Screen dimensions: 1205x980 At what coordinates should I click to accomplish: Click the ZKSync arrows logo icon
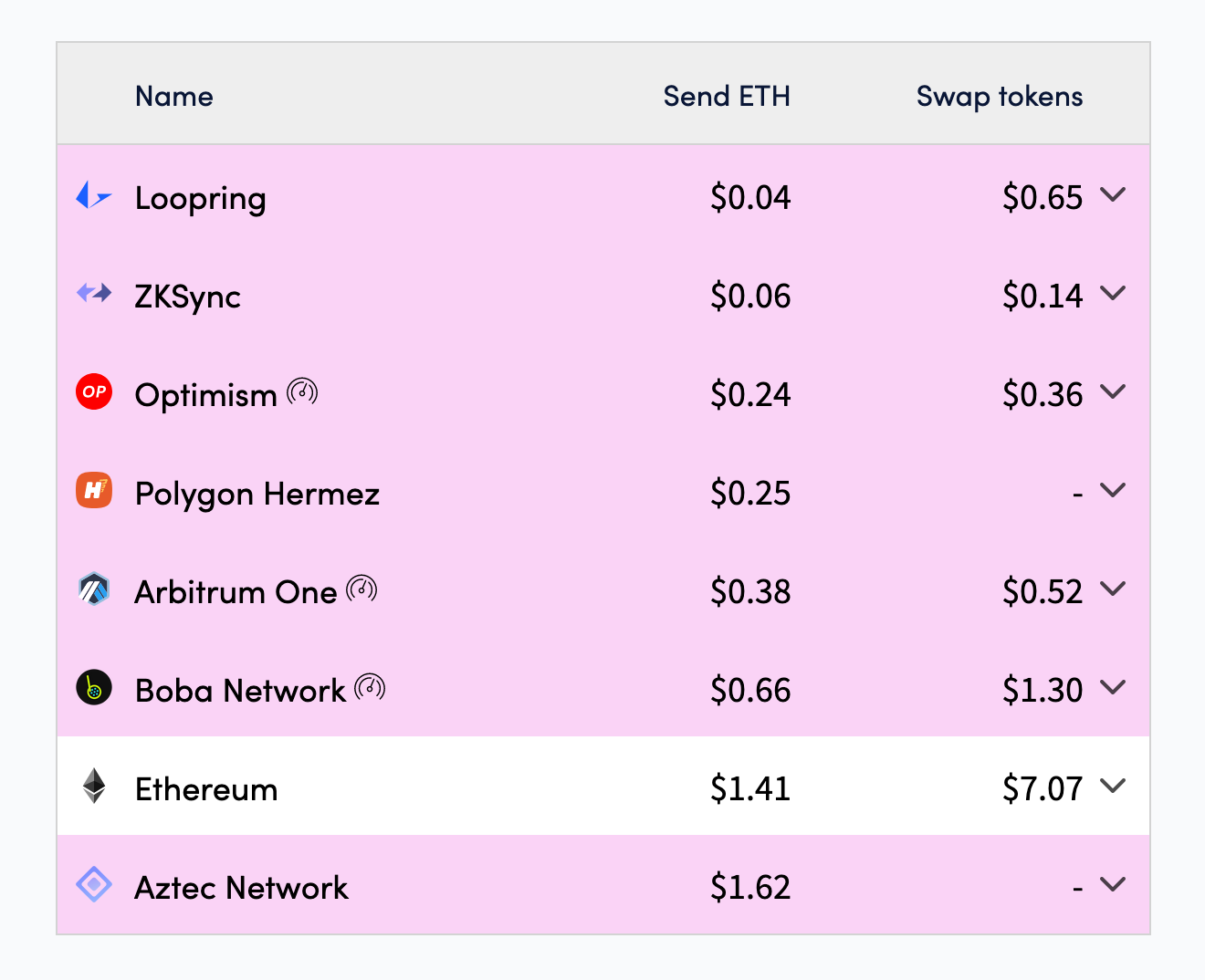coord(93,293)
